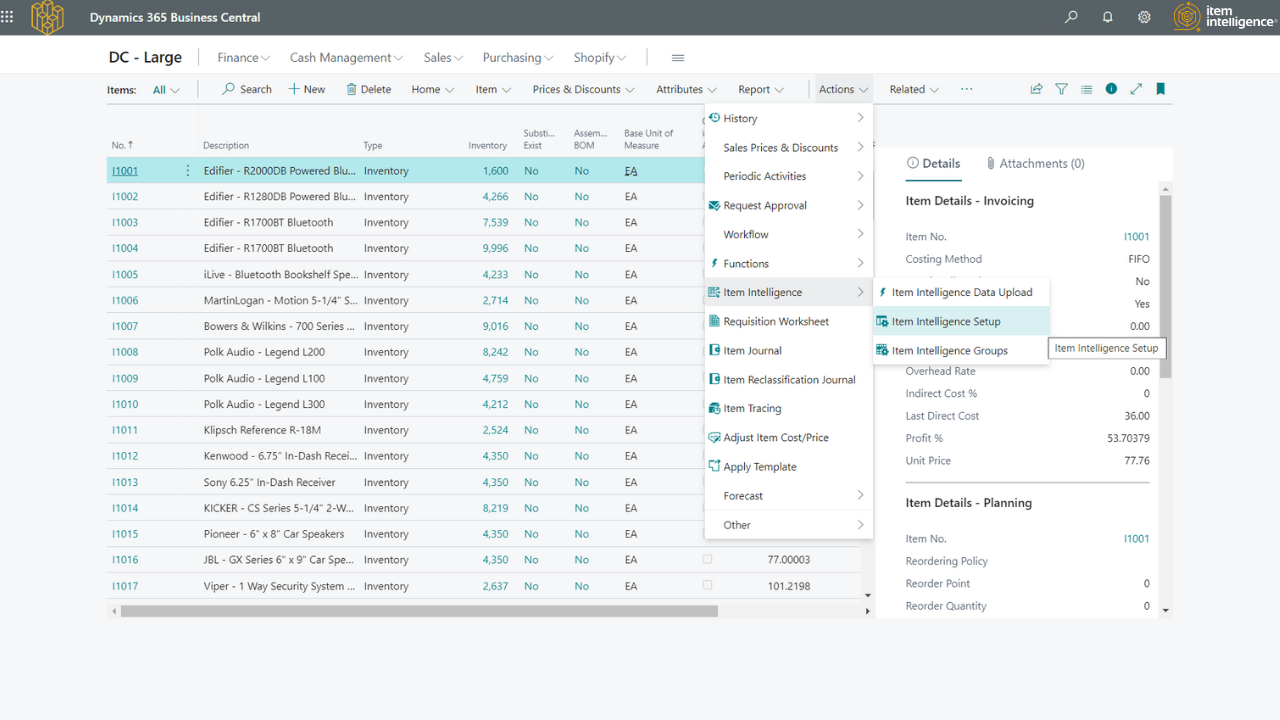Expand the History submenu
This screenshot has width=1280, height=720.
[x=740, y=118]
